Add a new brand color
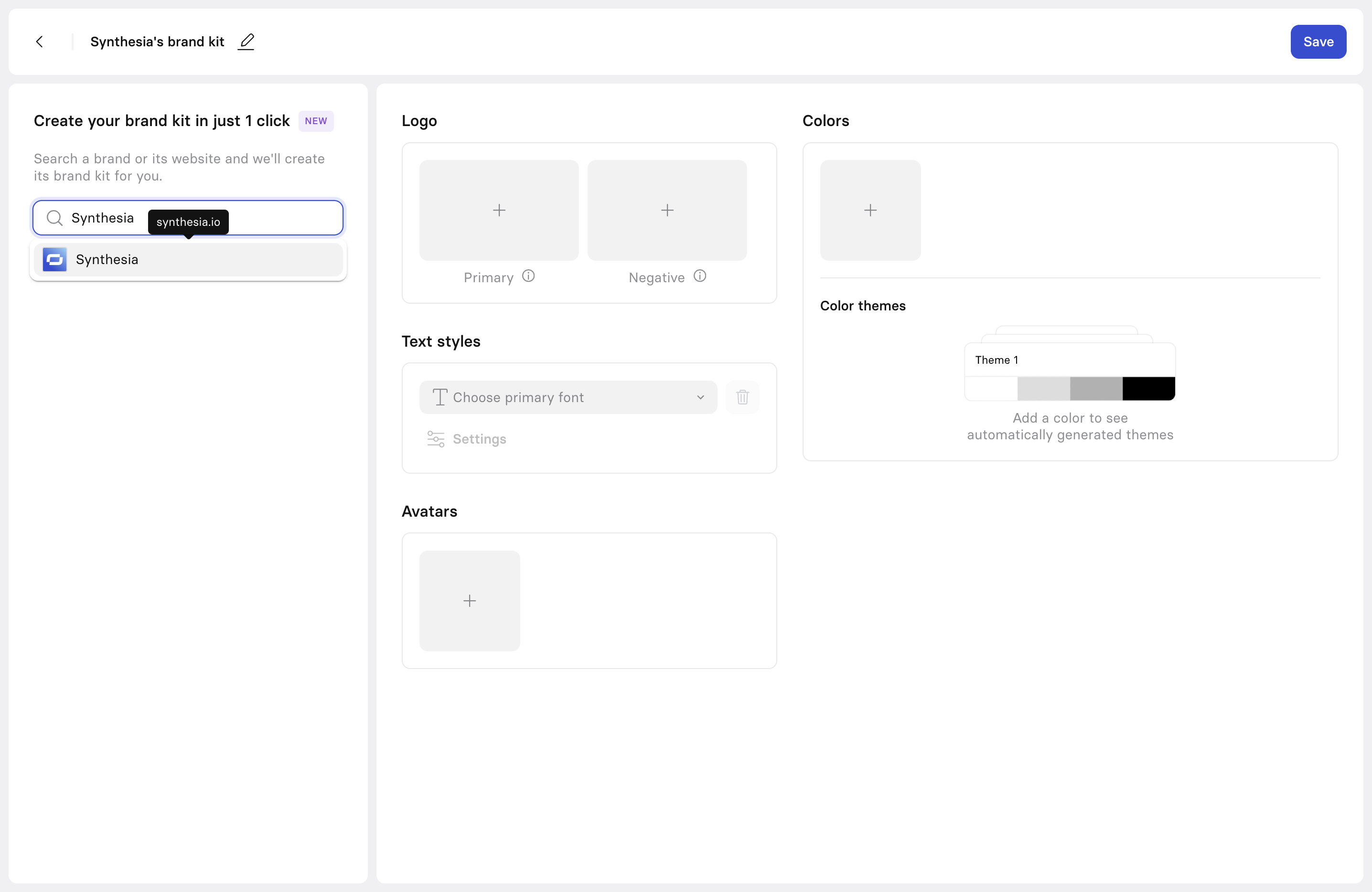This screenshot has height=892, width=1372. pos(870,210)
